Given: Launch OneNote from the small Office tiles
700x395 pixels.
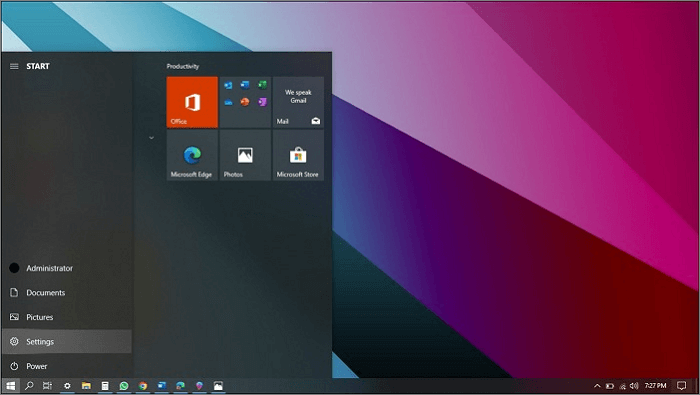Looking at the screenshot, I should pyautogui.click(x=262, y=102).
